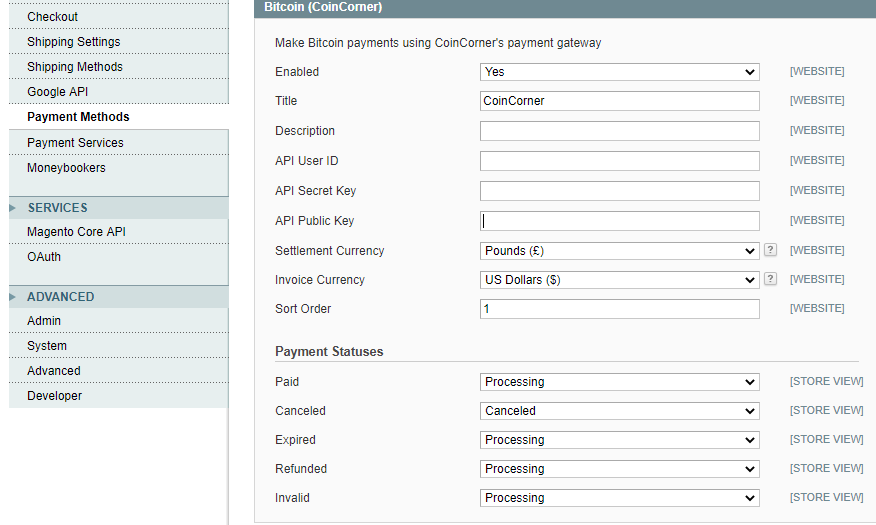Open the Advanced configuration tab
This screenshot has height=525, width=876.
pyautogui.click(x=118, y=371)
